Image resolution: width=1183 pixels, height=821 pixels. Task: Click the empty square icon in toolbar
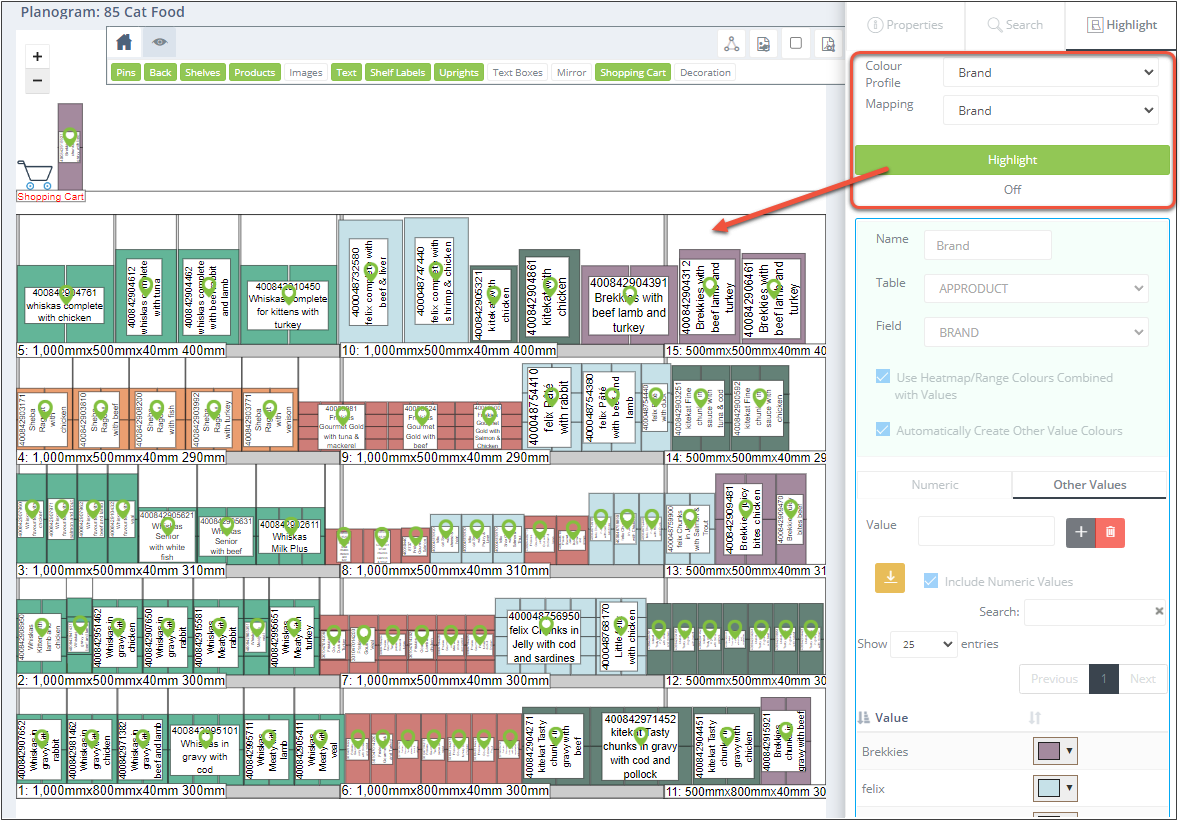tap(795, 43)
